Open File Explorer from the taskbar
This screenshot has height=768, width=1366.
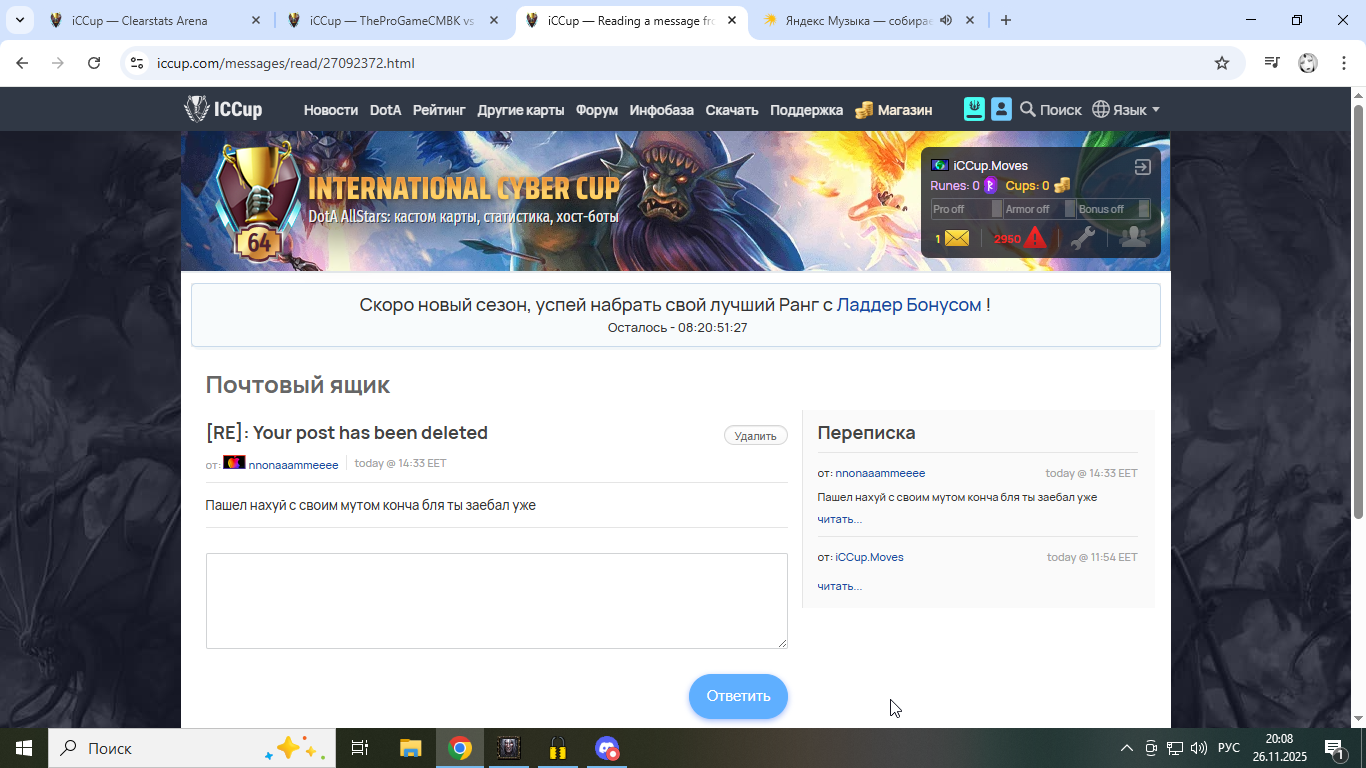point(411,748)
